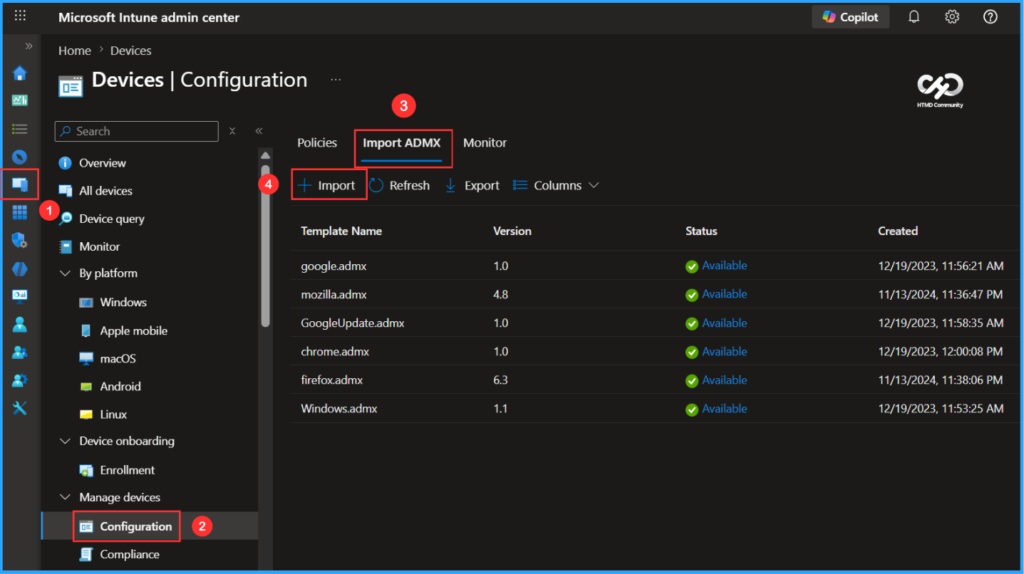Open Reports monitor icon in rail
Screen dimensions: 1024x574
coord(20,296)
